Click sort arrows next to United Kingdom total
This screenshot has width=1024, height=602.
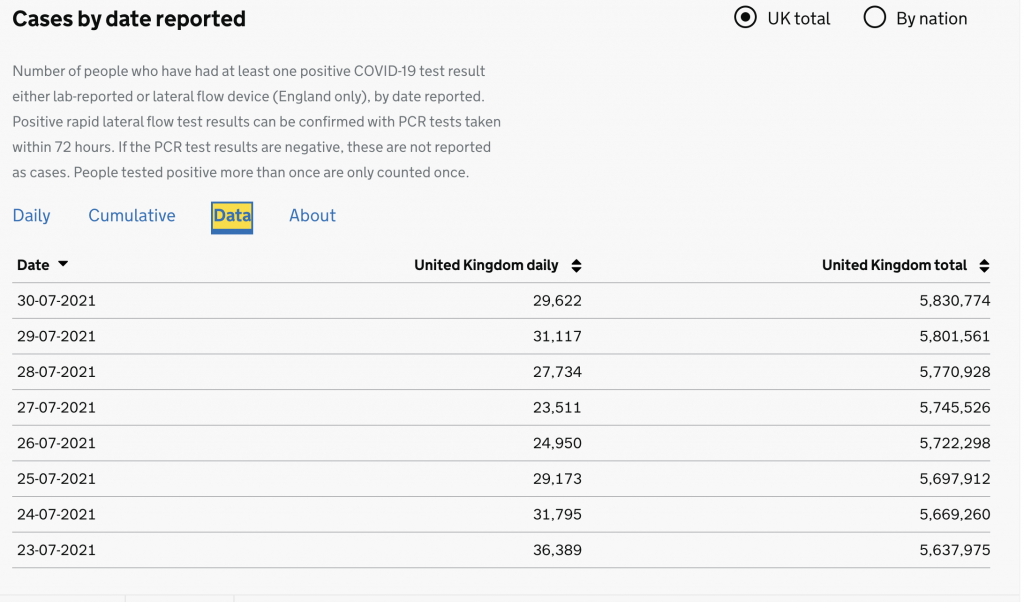click(x=984, y=266)
